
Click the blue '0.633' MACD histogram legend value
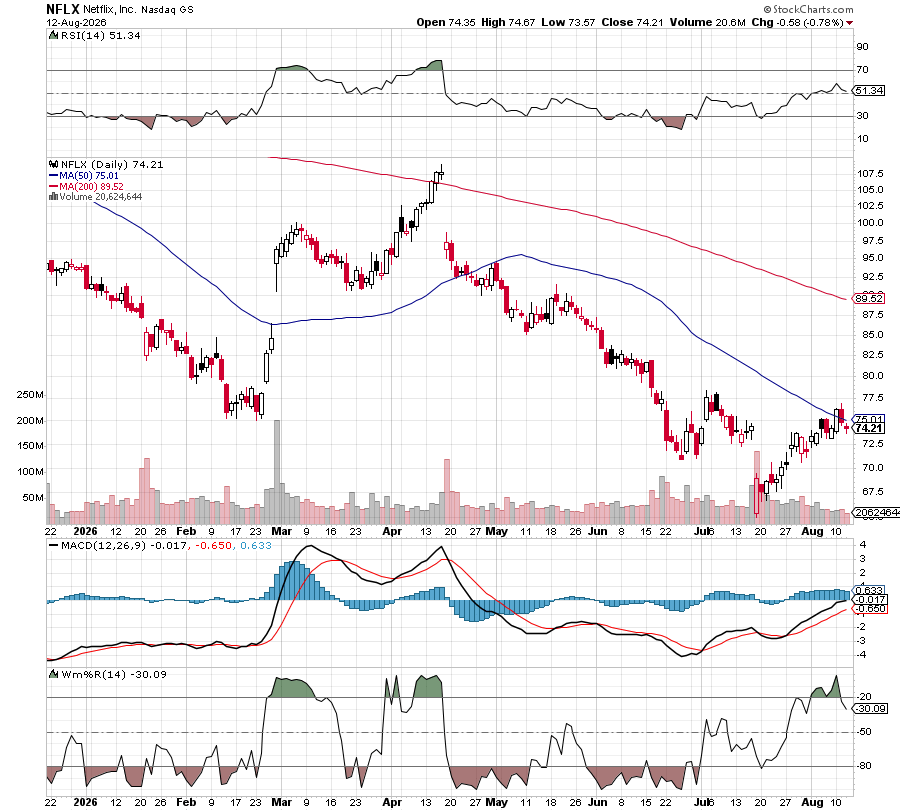[255, 545]
